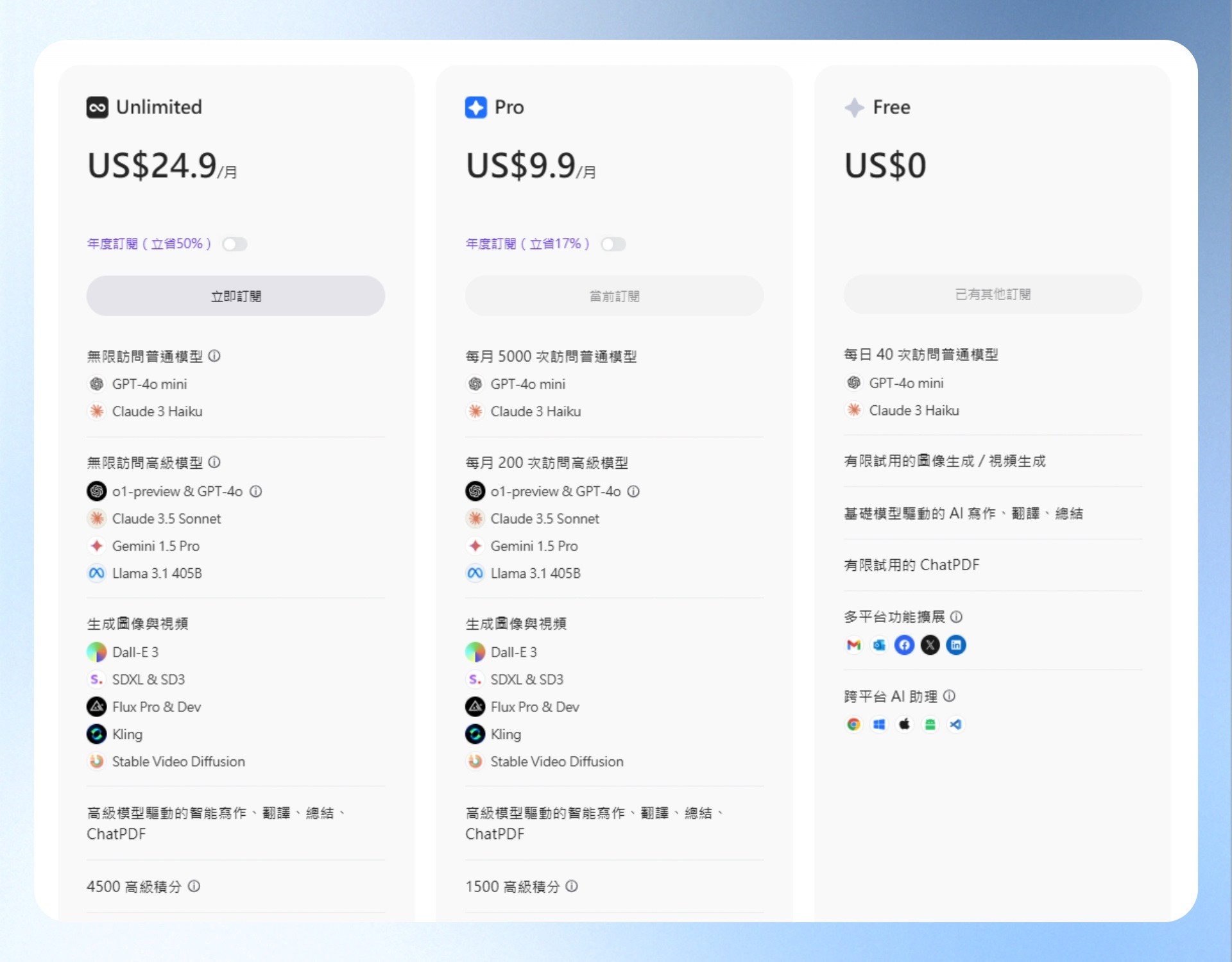The height and width of the screenshot is (962, 1232).
Task: Click info icon beside Pro plan o1-preview
Action: point(633,491)
